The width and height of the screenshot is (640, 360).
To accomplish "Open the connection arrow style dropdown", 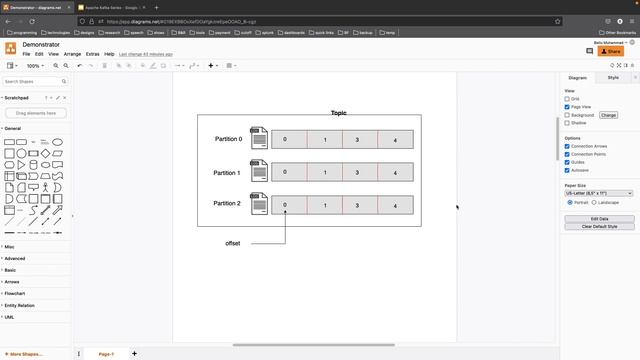I will point(180,65).
